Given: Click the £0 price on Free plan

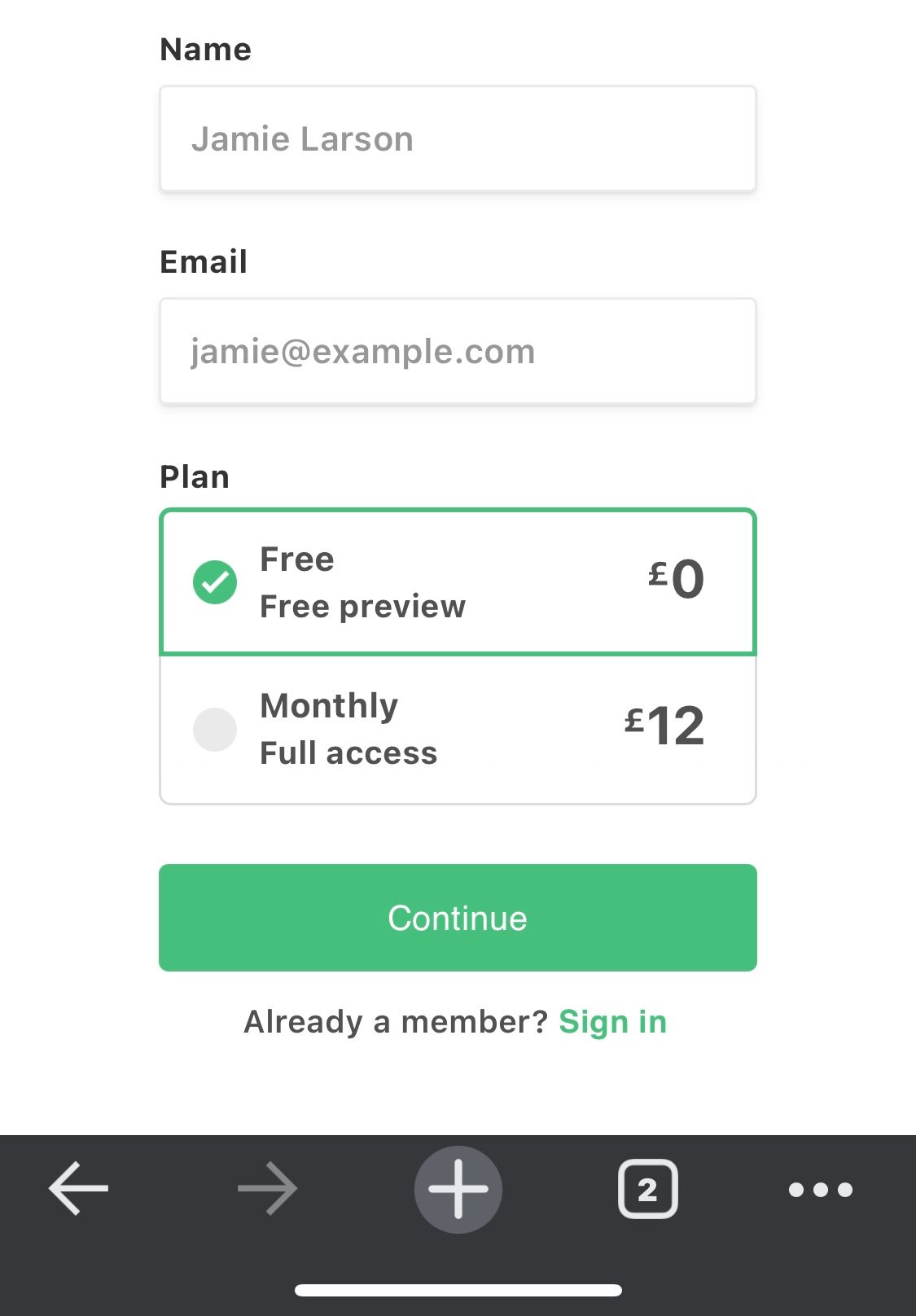Looking at the screenshot, I should [676, 579].
